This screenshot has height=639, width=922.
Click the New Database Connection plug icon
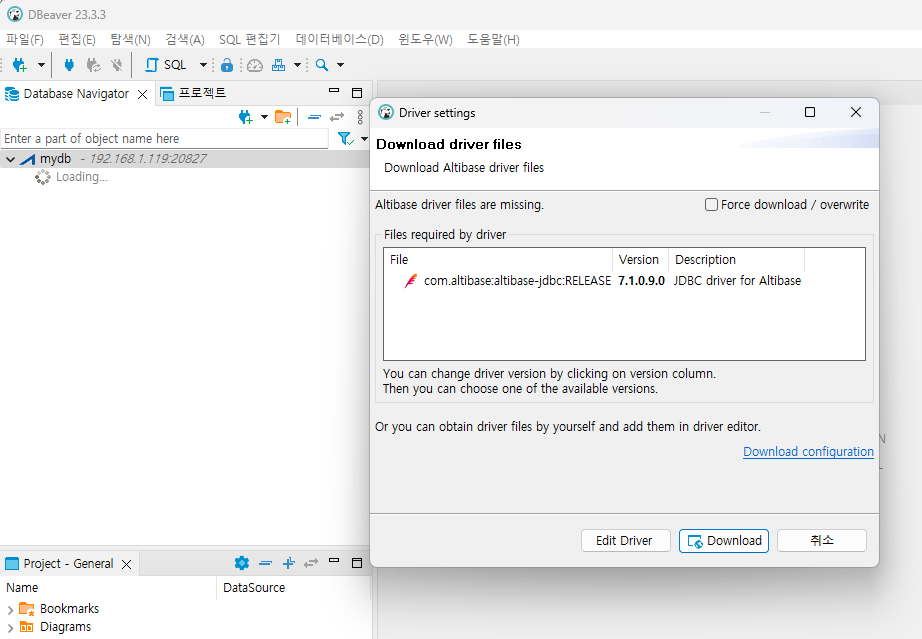pos(19,65)
